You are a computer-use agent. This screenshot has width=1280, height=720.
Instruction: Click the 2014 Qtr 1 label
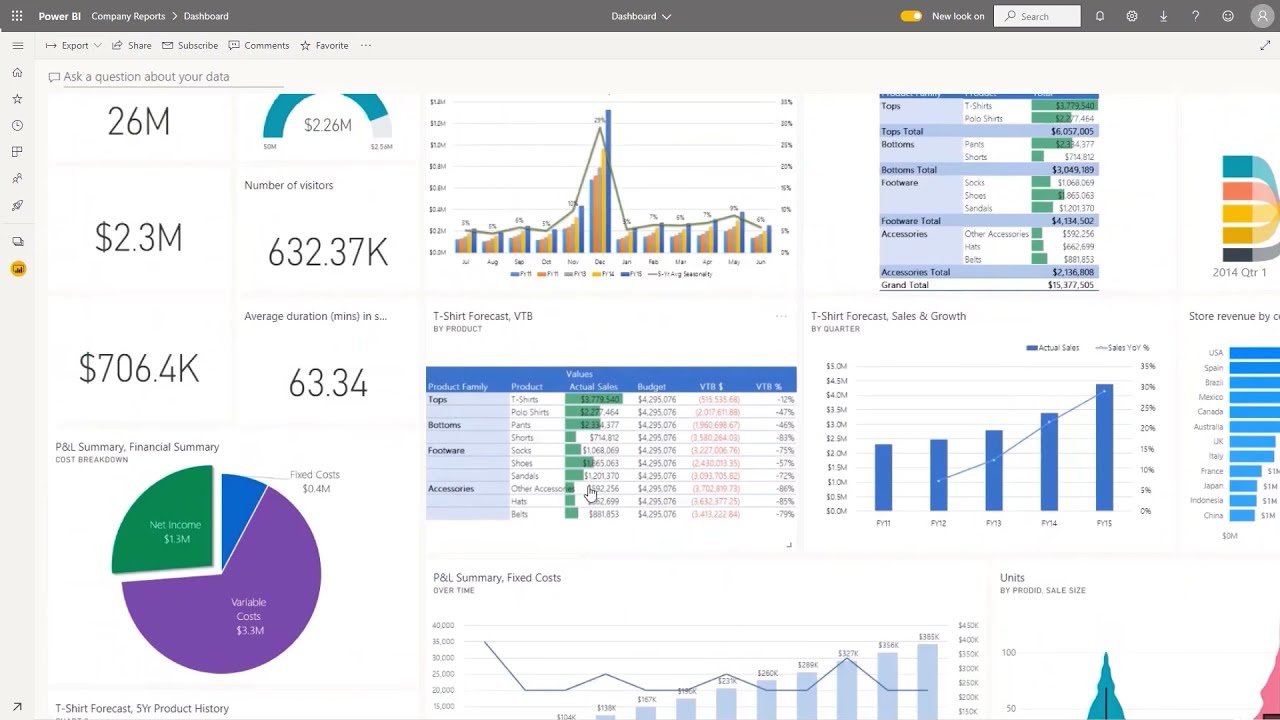point(1239,272)
